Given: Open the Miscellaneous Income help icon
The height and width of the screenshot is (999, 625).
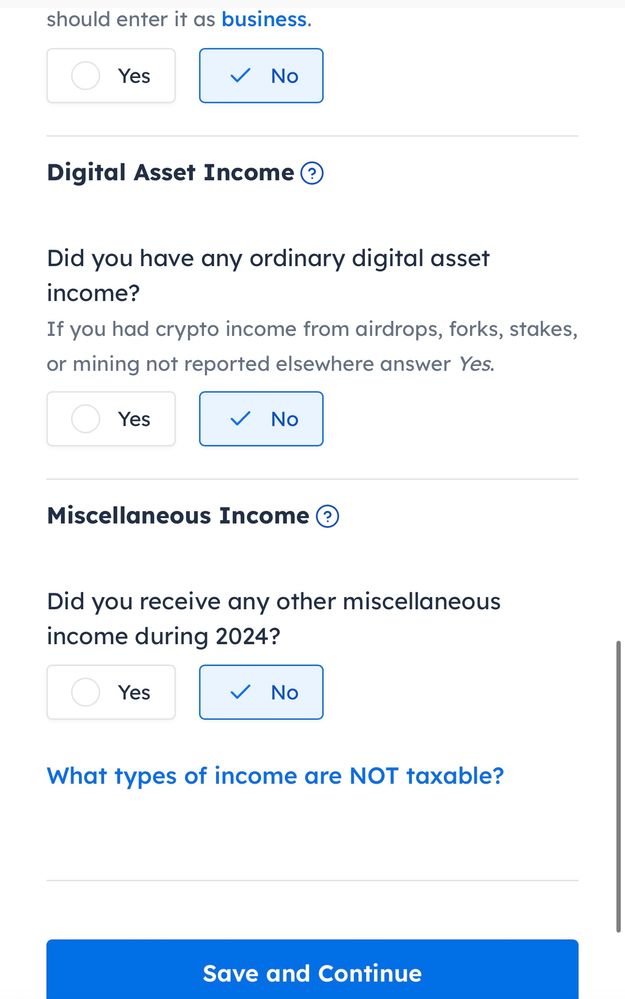Looking at the screenshot, I should [x=327, y=517].
